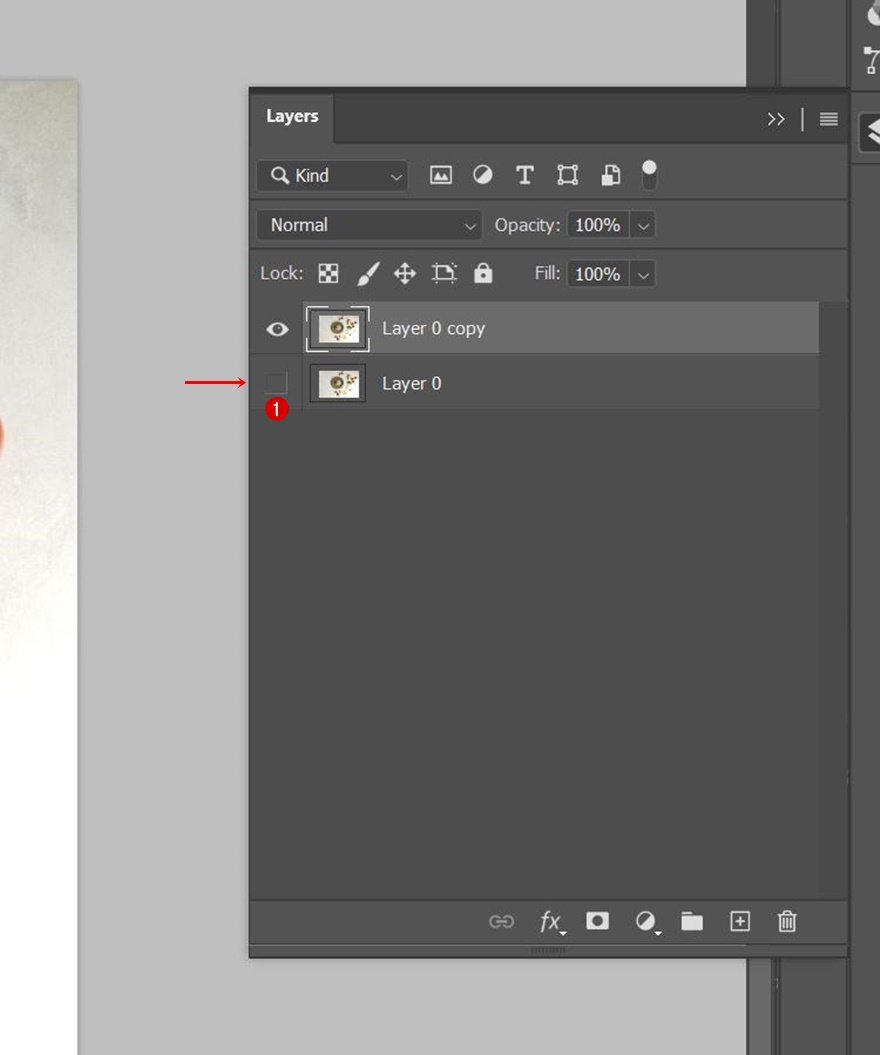This screenshot has width=880, height=1055.
Task: Filter layers by type layer icon
Action: 525,176
